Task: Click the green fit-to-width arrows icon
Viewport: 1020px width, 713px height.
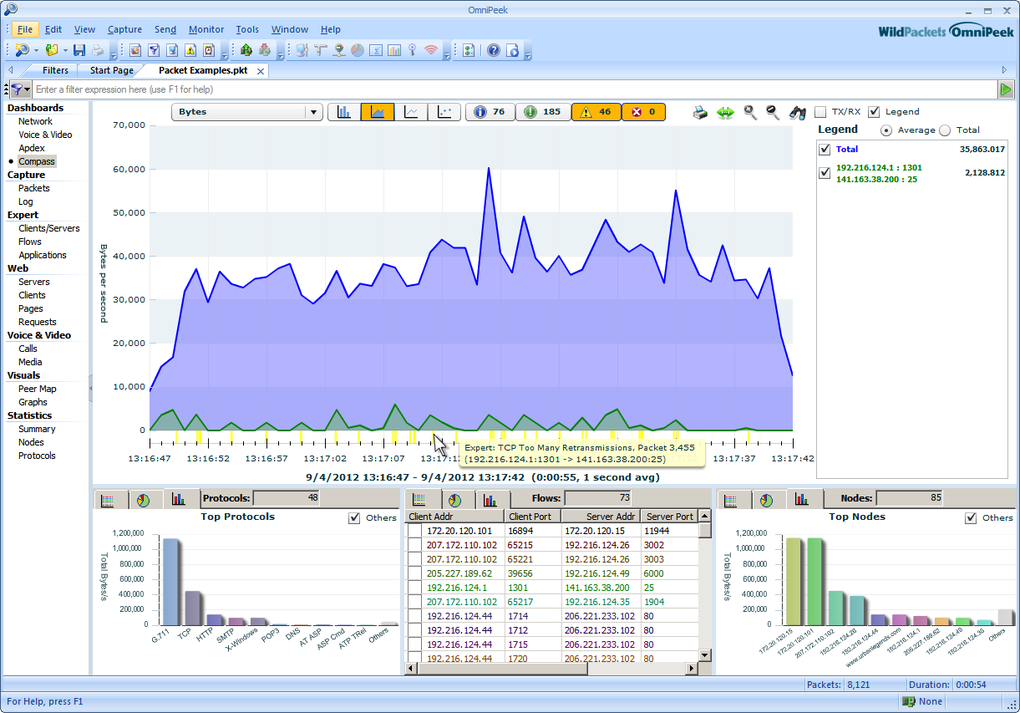Action: click(x=726, y=112)
